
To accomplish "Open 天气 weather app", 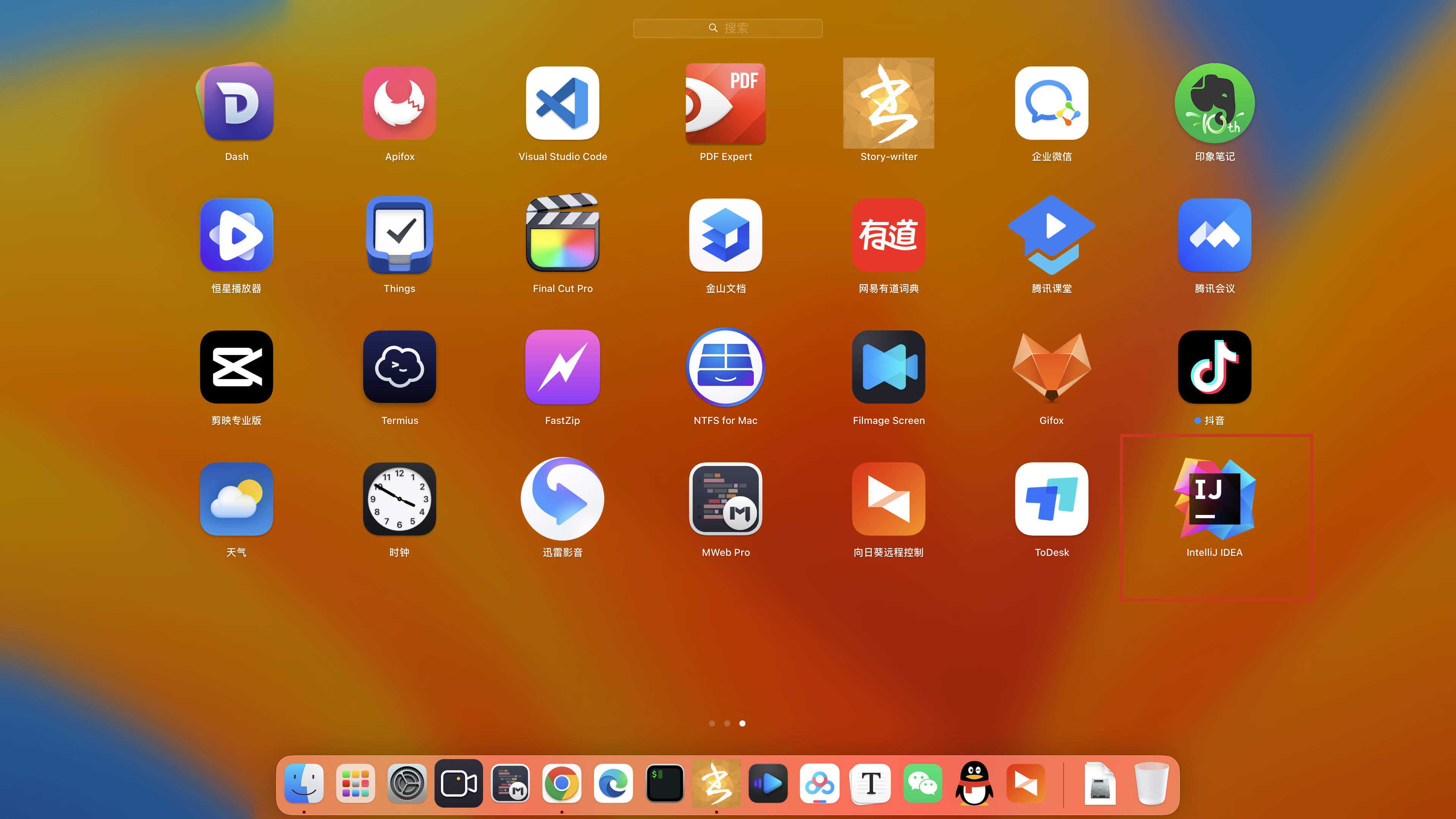I will (236, 499).
